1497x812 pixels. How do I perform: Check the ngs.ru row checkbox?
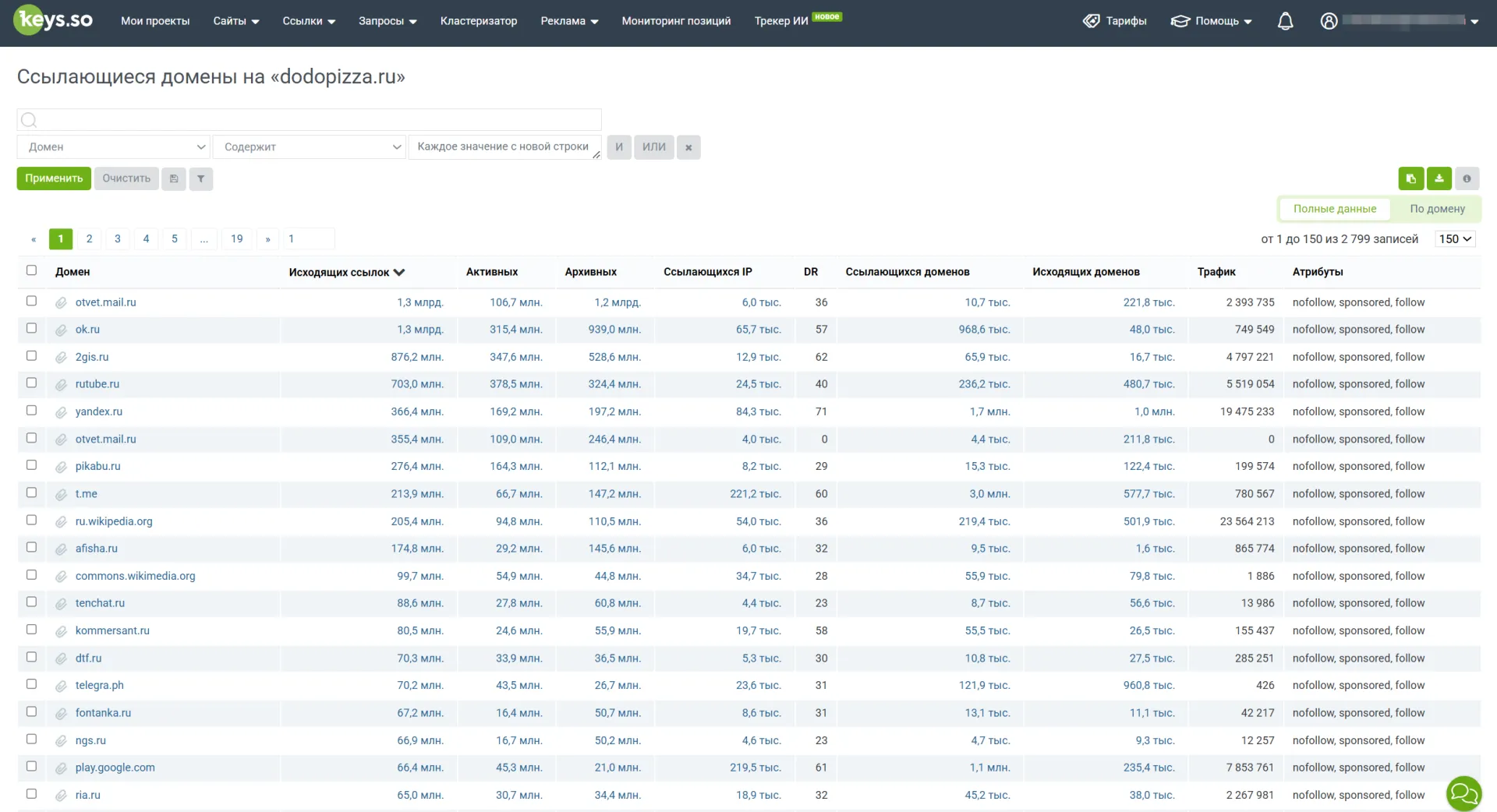click(31, 739)
